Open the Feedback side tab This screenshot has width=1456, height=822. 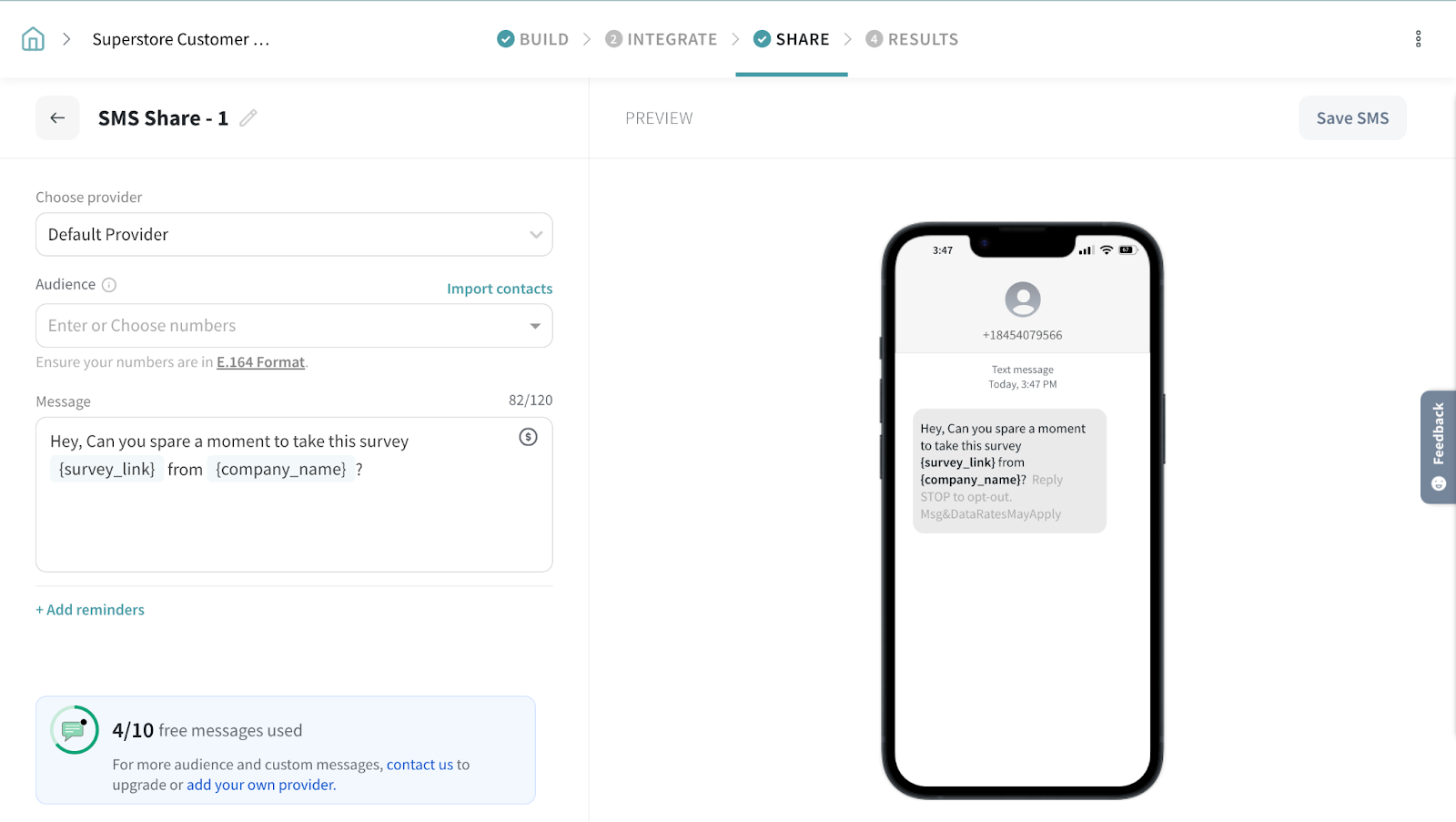click(1438, 446)
